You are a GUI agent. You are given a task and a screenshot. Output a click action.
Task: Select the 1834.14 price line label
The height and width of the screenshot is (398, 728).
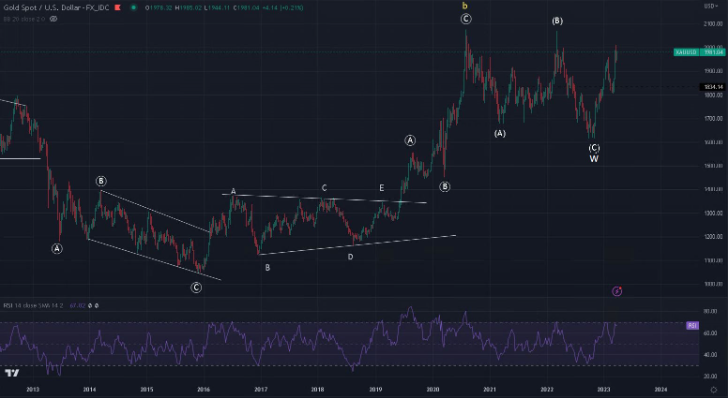713,87
